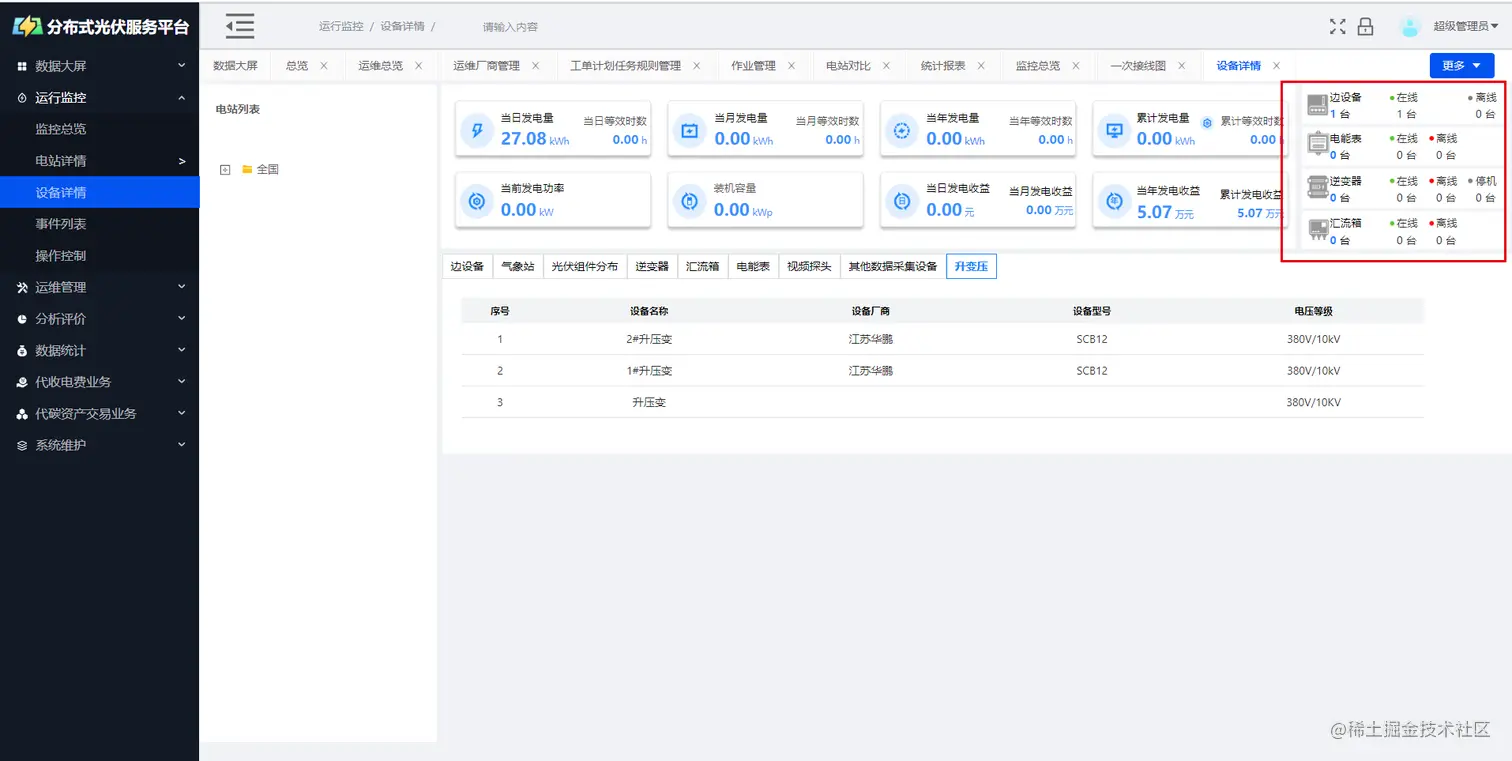Switch to the 气象站 tab

(x=517, y=266)
